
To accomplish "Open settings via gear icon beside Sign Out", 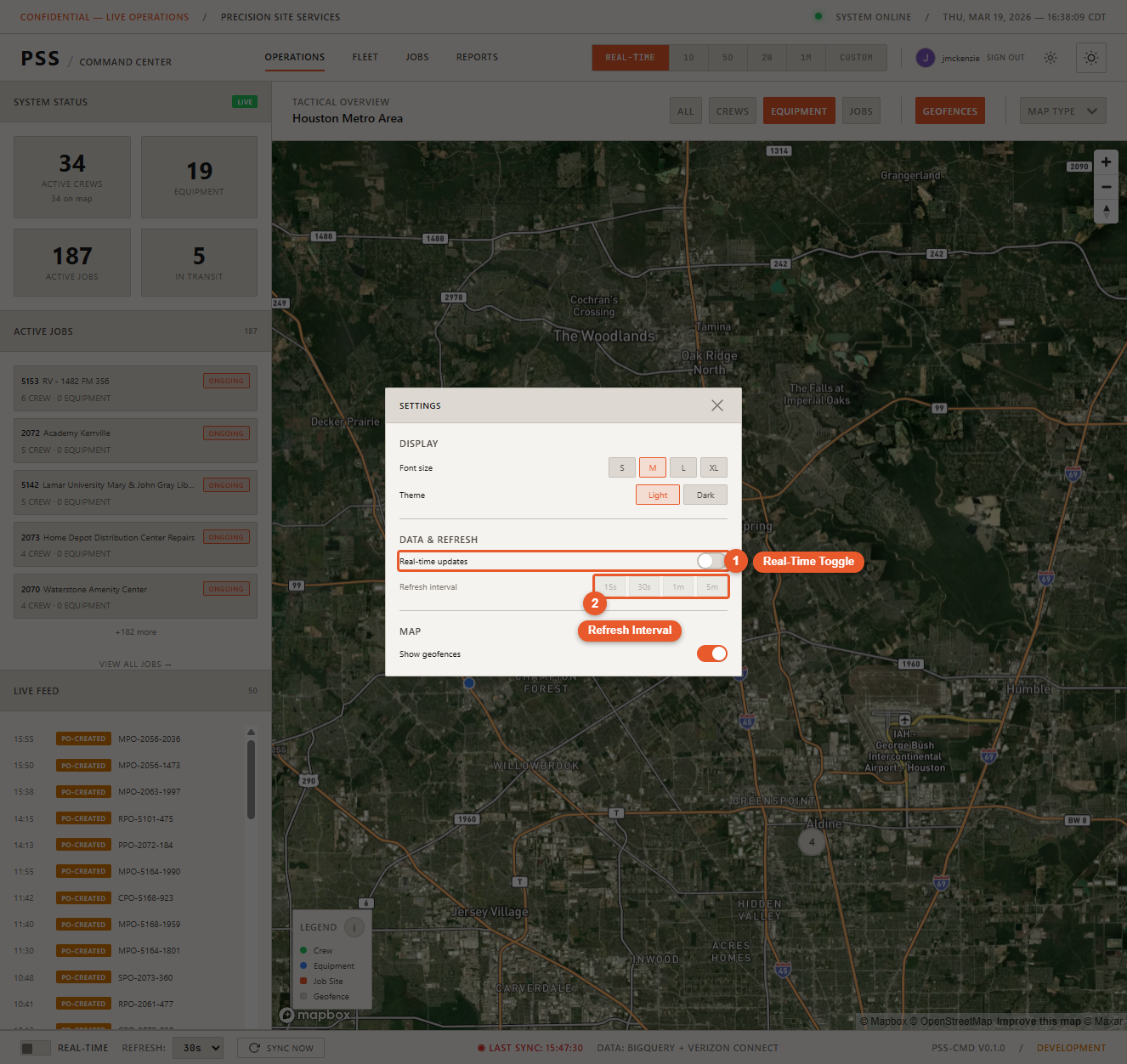I will coord(1050,58).
